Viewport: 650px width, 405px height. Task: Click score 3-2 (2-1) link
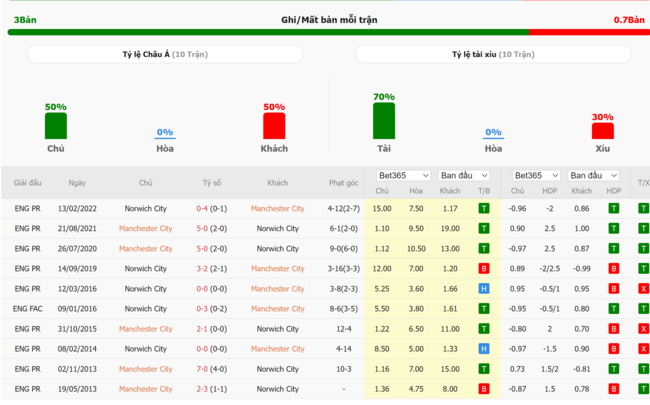211,269
